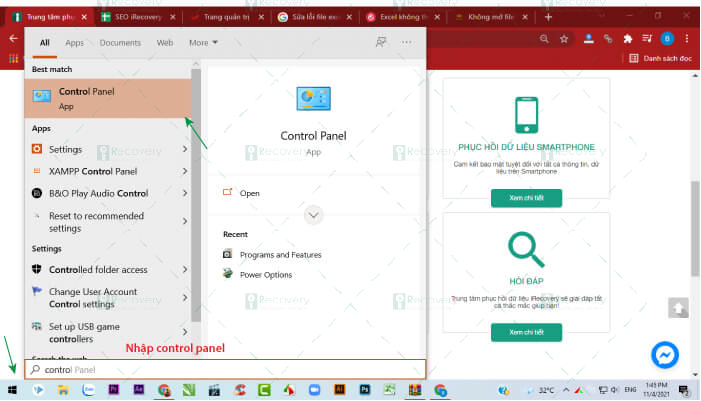Click Xem chi tiết under smartphone recovery

click(x=526, y=198)
